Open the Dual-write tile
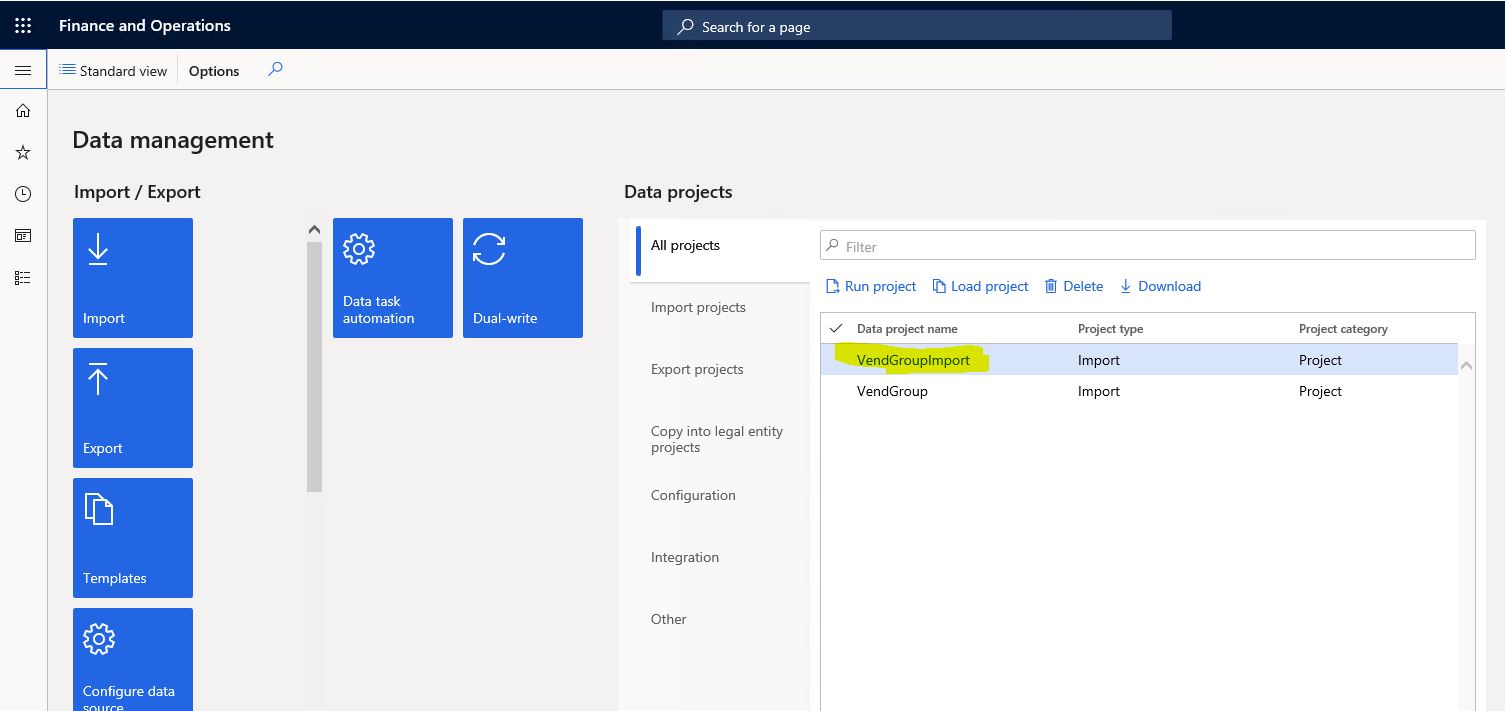 (x=523, y=278)
